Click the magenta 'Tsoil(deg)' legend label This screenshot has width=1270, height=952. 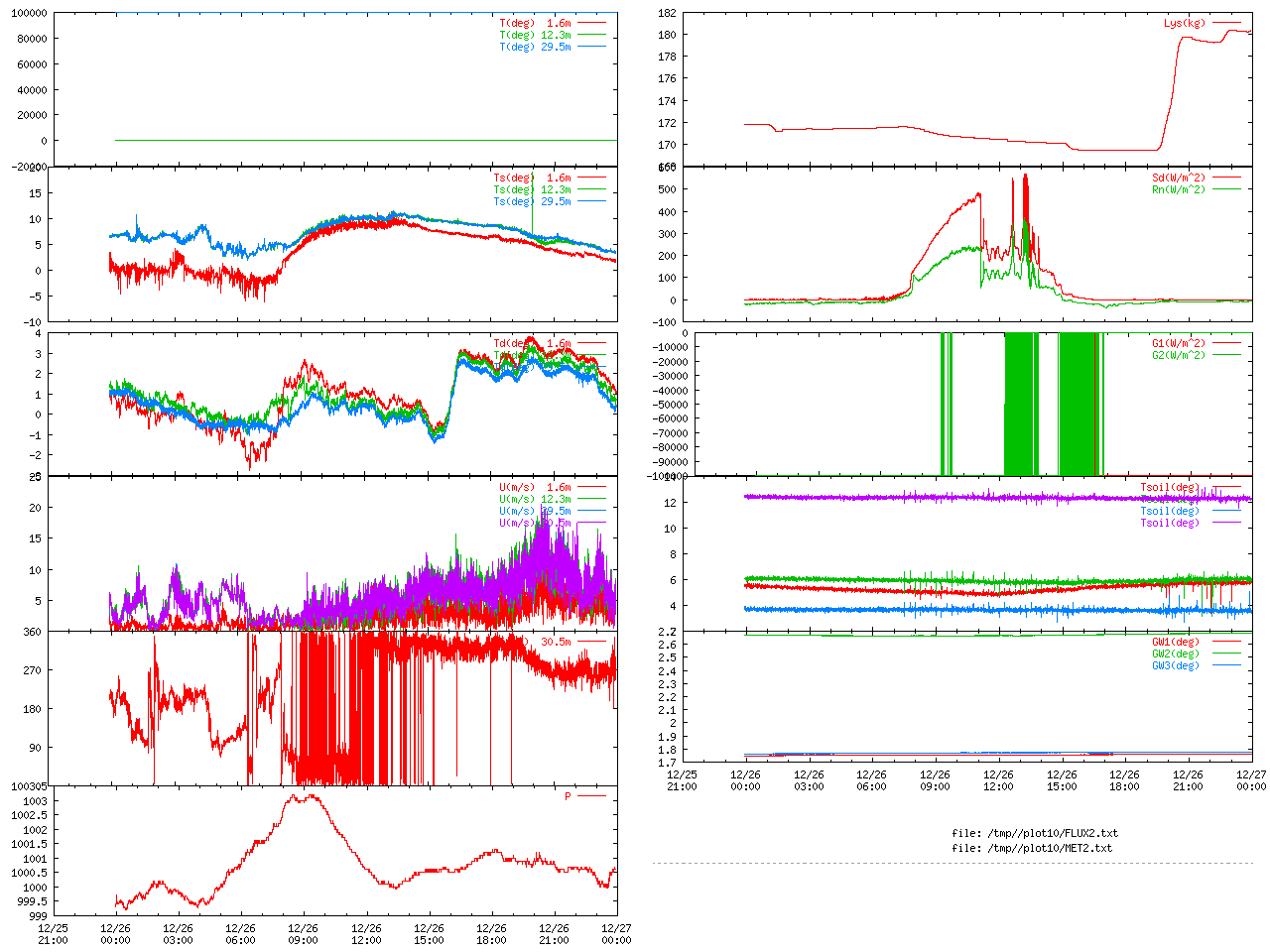(x=1170, y=524)
